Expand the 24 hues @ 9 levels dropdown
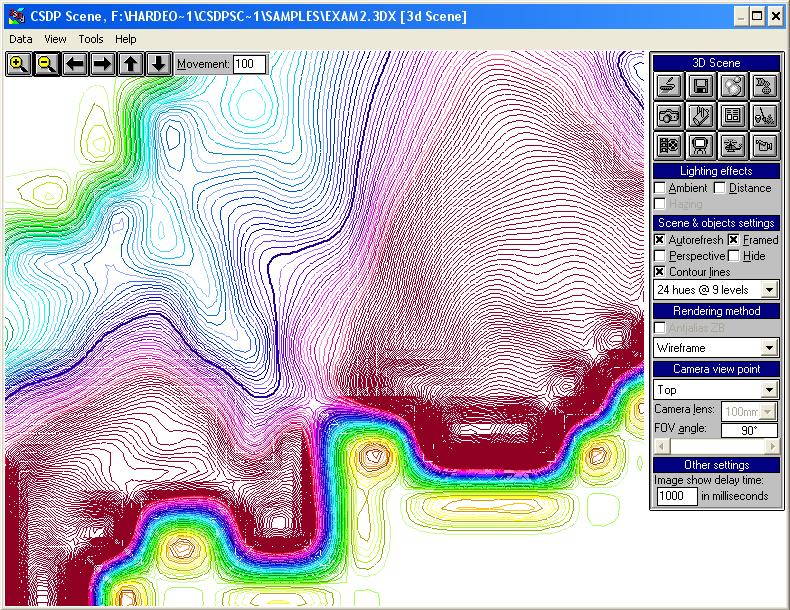Screen dimensions: 790x610 [767, 290]
